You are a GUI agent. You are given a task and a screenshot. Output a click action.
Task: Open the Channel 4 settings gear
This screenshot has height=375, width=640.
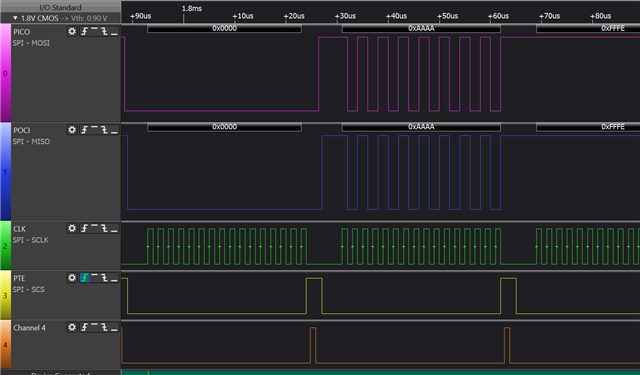[72, 327]
